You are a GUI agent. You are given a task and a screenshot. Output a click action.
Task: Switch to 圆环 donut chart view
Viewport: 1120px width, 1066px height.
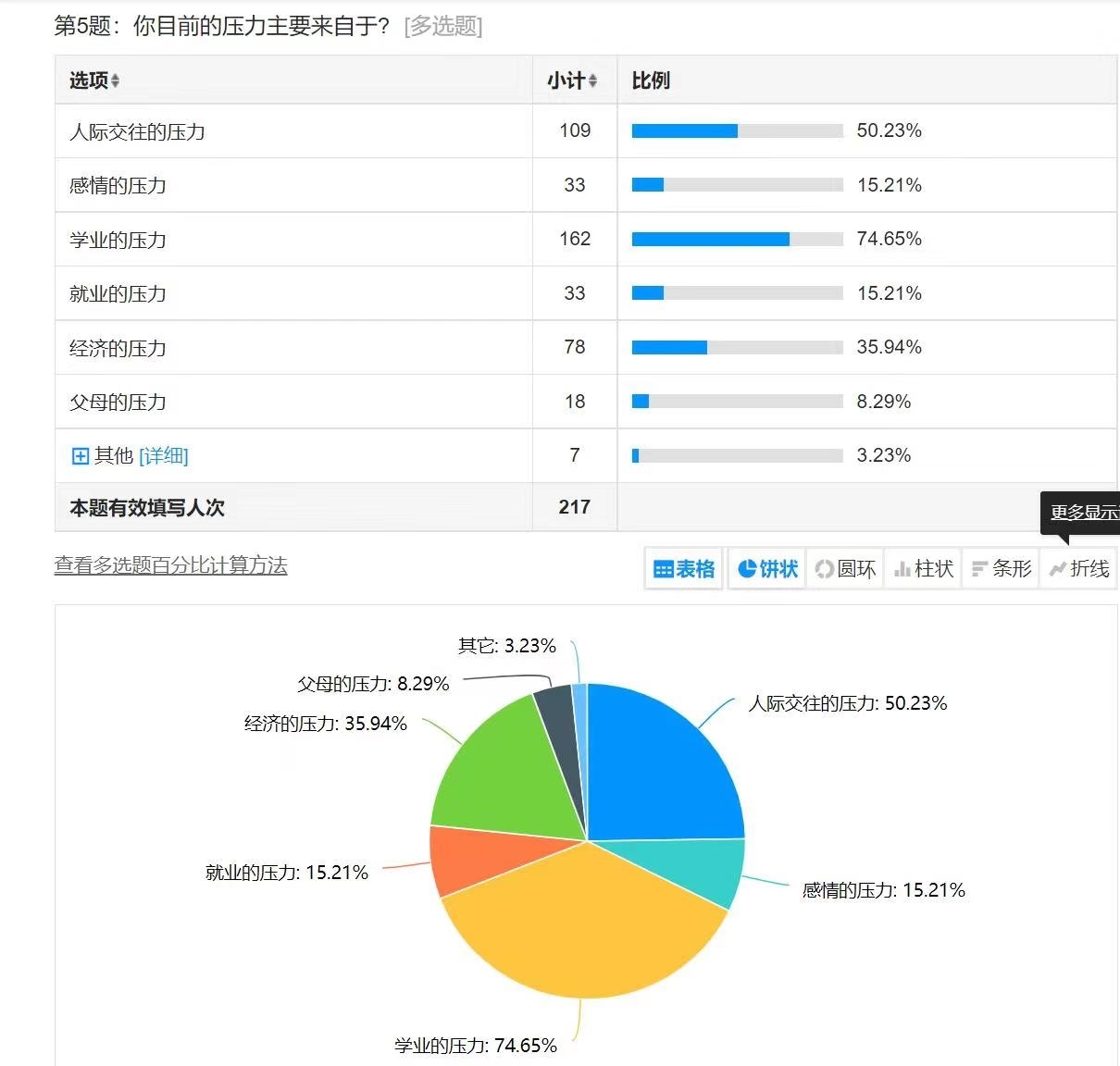845,568
